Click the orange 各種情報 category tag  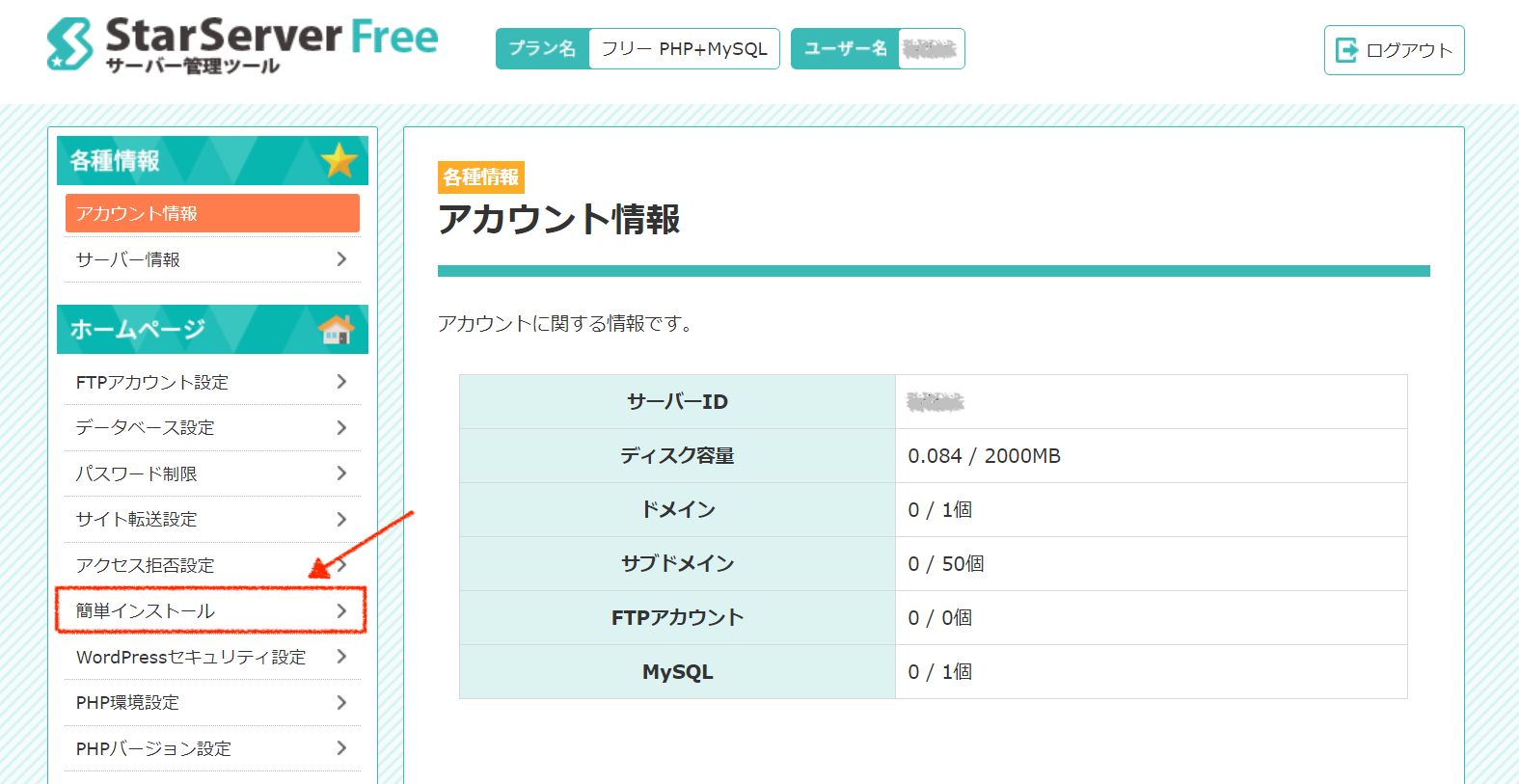pyautogui.click(x=481, y=177)
